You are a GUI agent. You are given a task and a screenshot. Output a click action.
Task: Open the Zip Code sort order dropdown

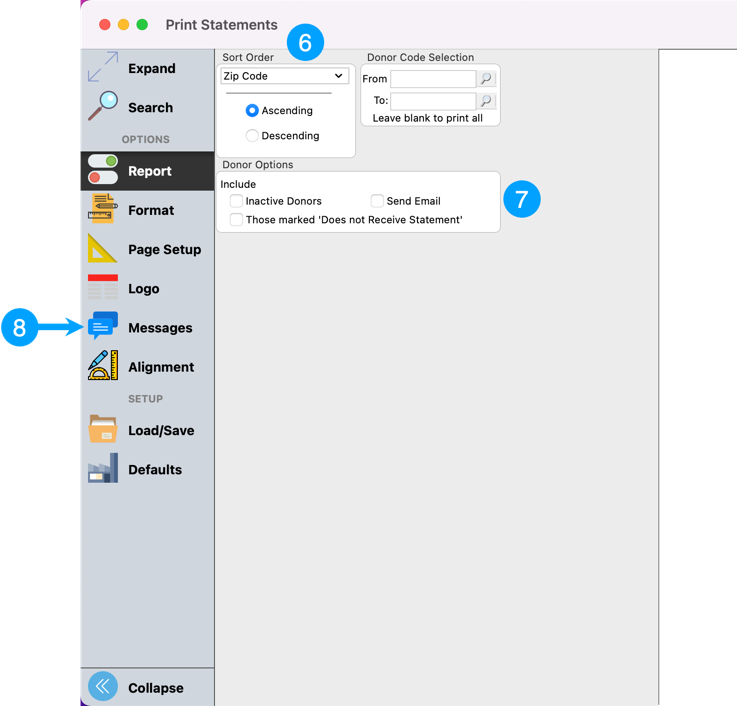(285, 76)
